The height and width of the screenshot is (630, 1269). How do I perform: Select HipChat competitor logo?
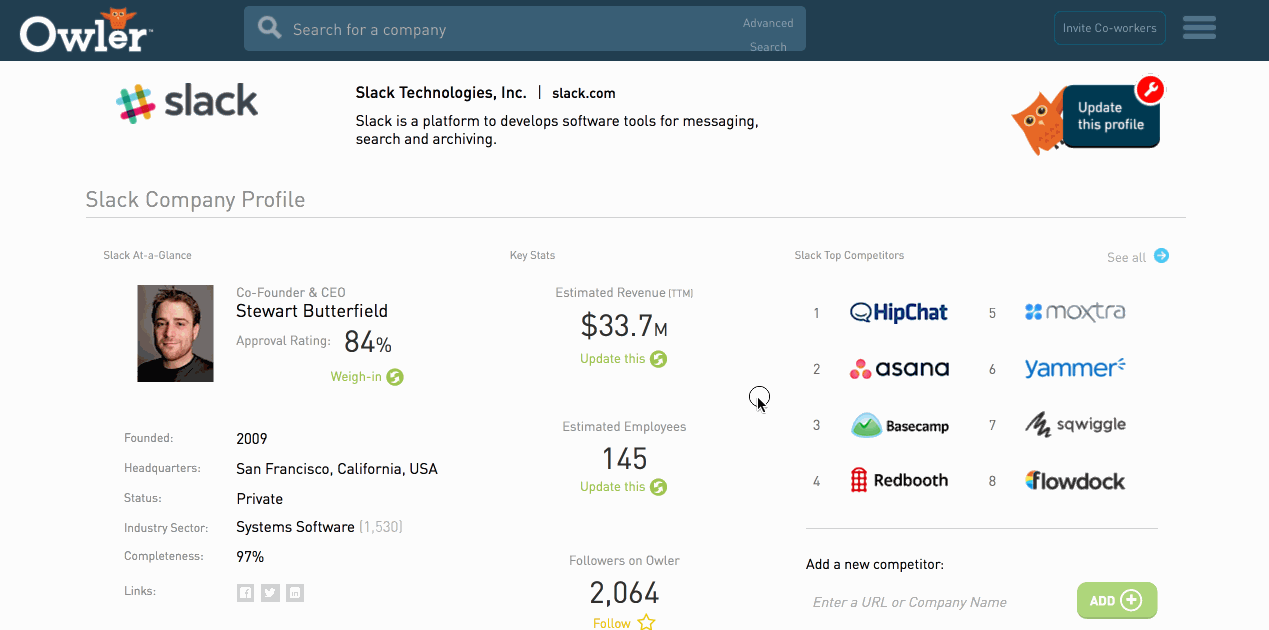898,313
